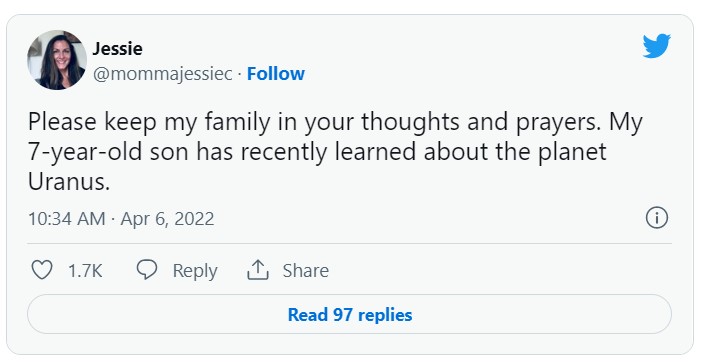The image size is (708, 363).
Task: Click the tweet's first line about thoughts and prayers
Action: [335, 122]
